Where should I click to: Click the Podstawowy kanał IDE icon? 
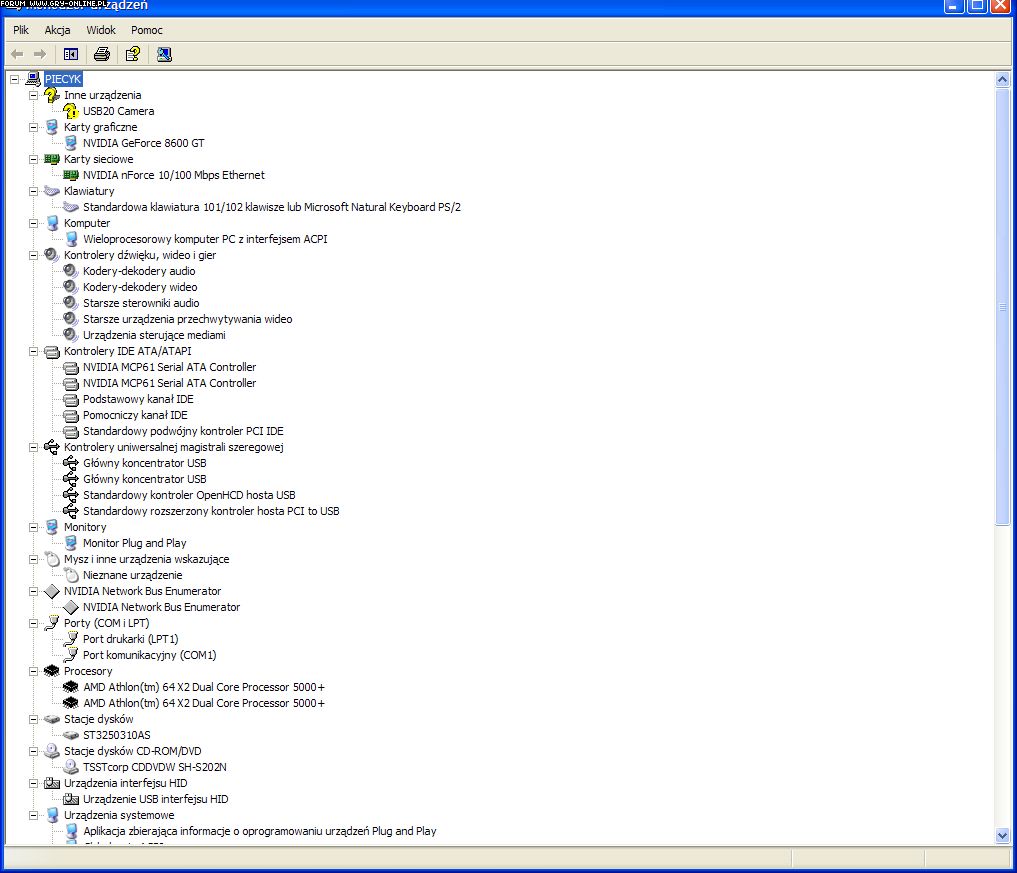71,400
